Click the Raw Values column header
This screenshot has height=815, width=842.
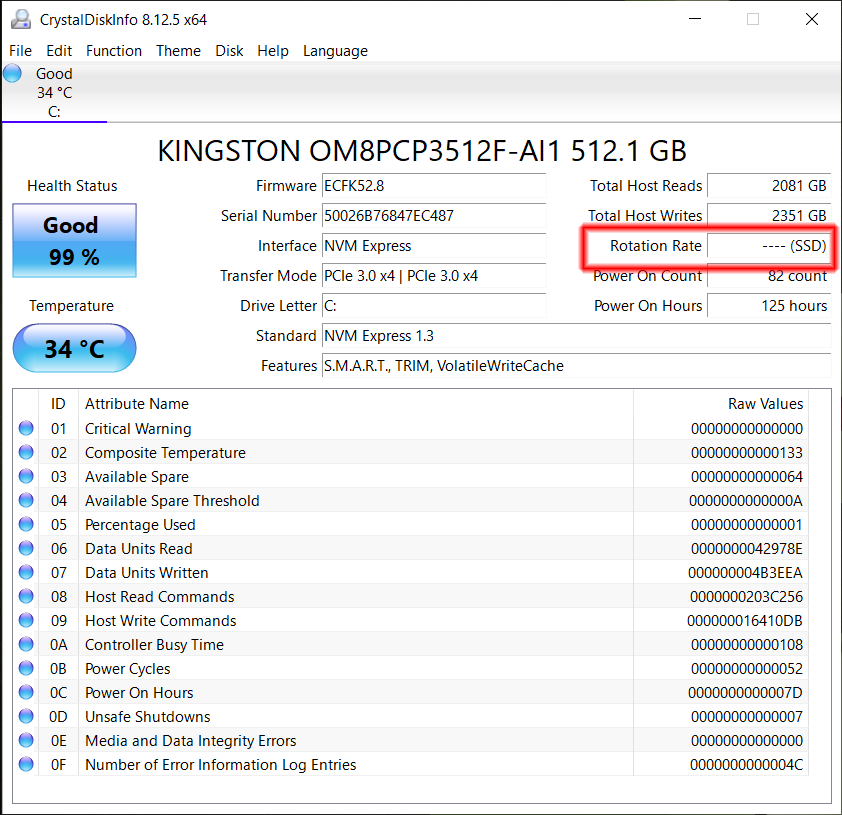click(x=721, y=404)
